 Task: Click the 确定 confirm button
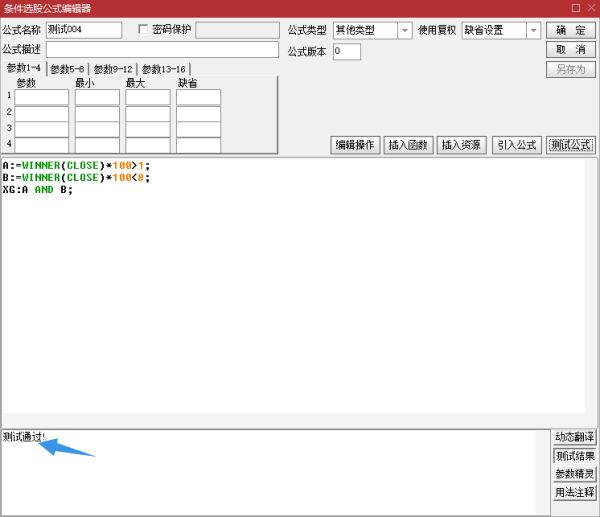click(x=571, y=30)
